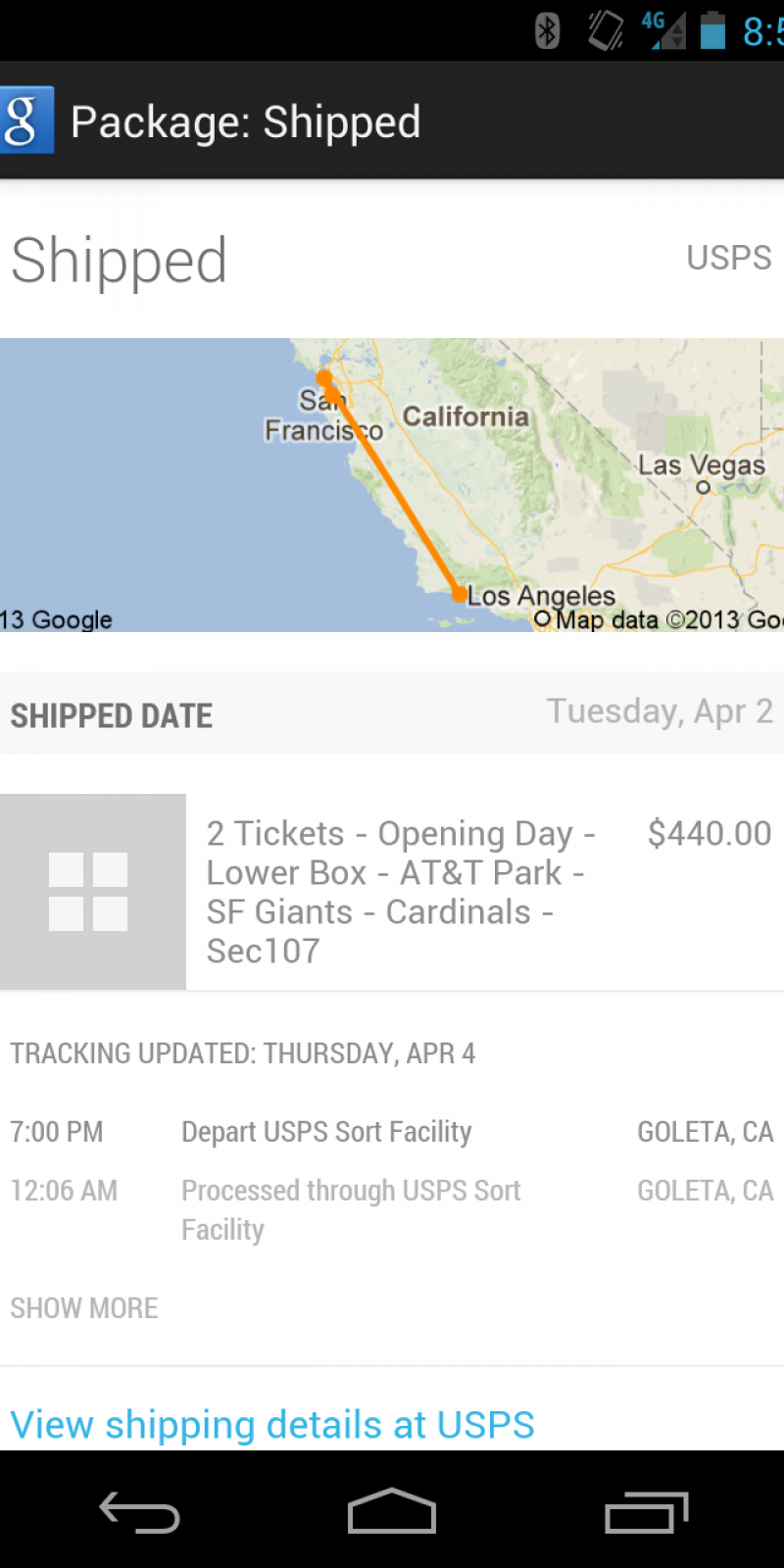This screenshot has height=1568, width=784.
Task: Select the Depart USPS Sort Facility entry
Action: pyautogui.click(x=326, y=1132)
